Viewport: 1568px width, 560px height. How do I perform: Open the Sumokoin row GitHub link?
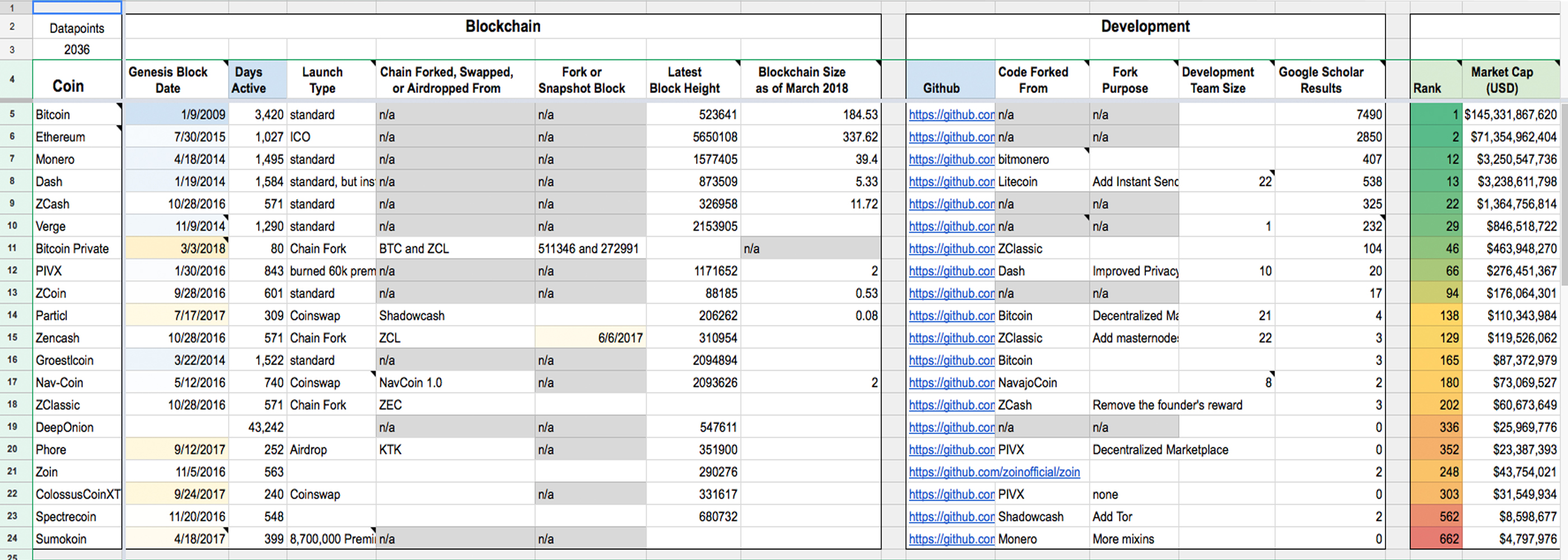click(x=951, y=539)
